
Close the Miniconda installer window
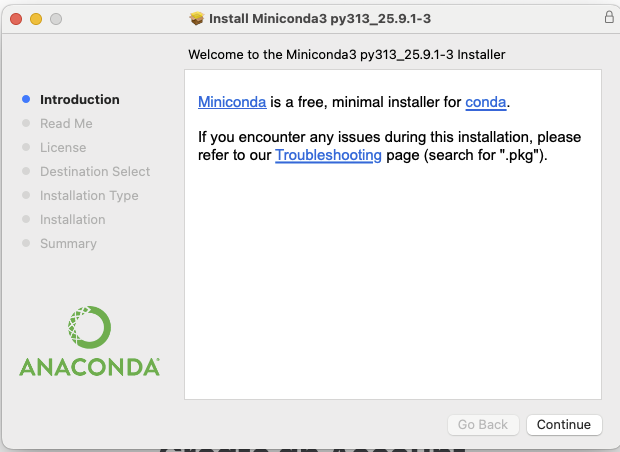[17, 19]
